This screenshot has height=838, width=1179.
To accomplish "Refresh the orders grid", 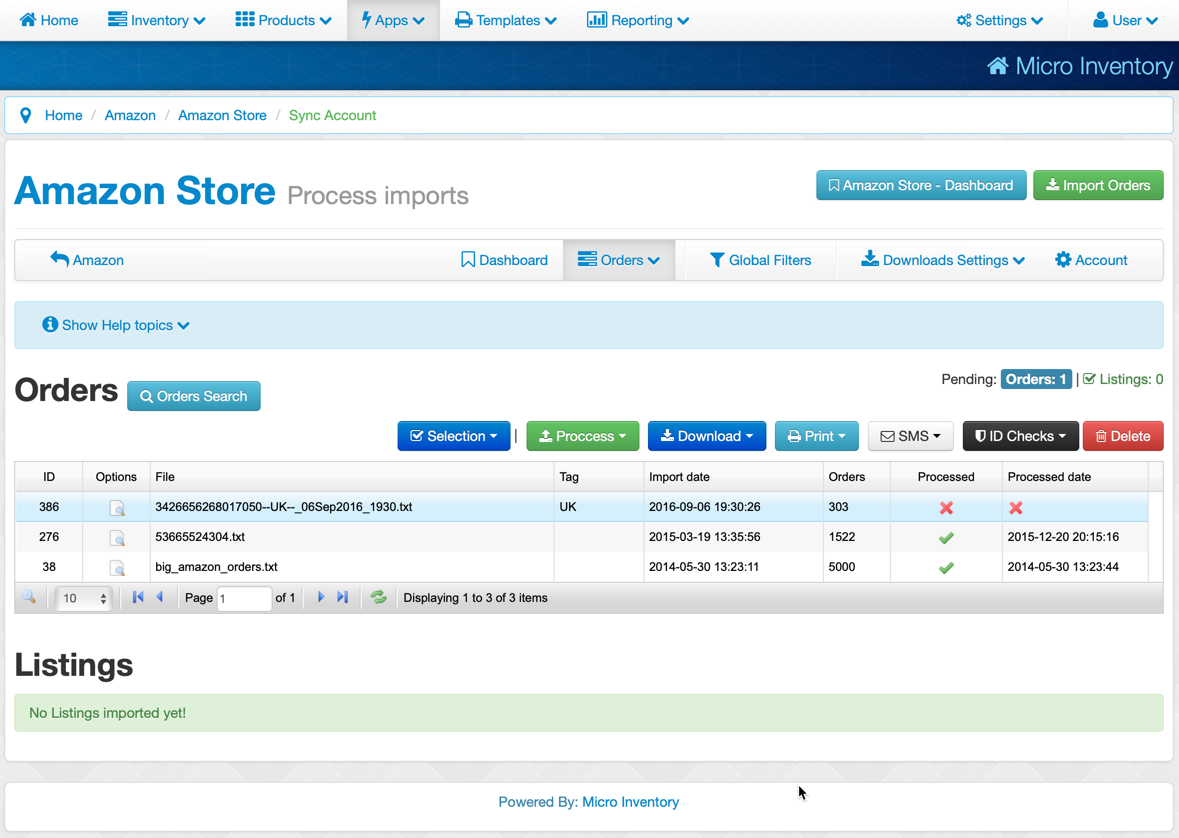I will coord(378,597).
